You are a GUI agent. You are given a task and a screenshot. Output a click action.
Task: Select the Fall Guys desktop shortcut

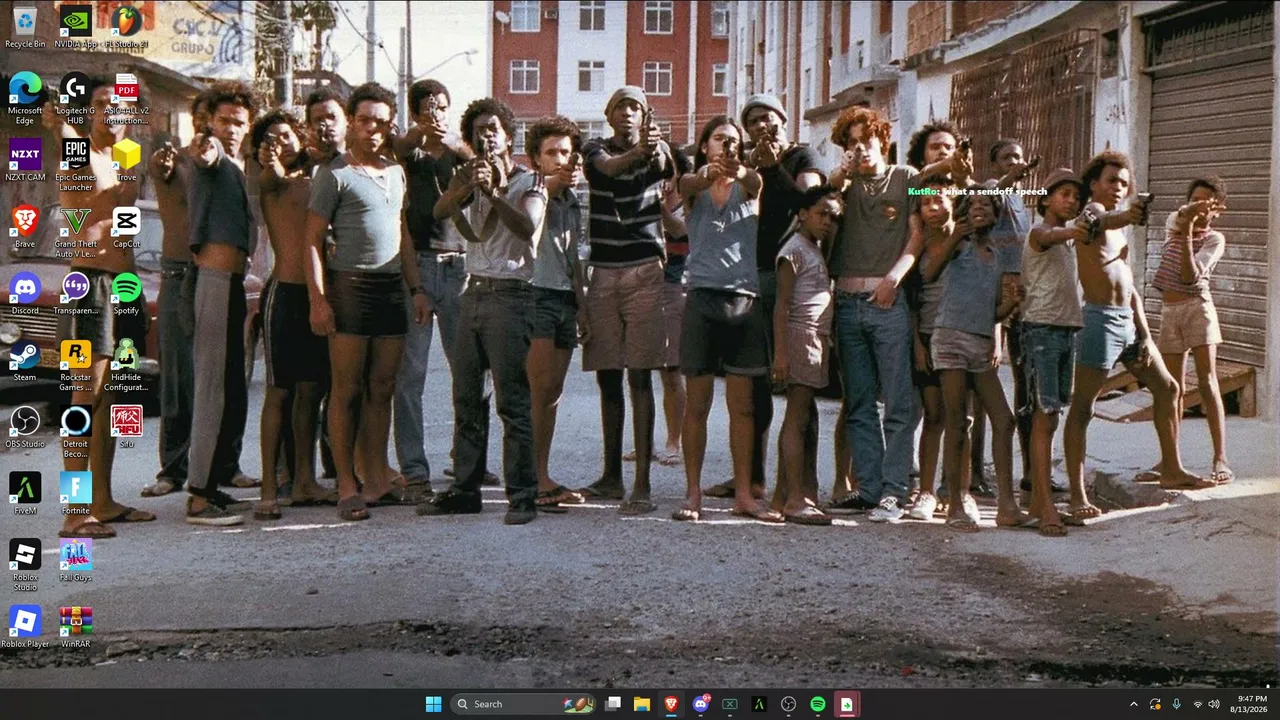point(75,560)
